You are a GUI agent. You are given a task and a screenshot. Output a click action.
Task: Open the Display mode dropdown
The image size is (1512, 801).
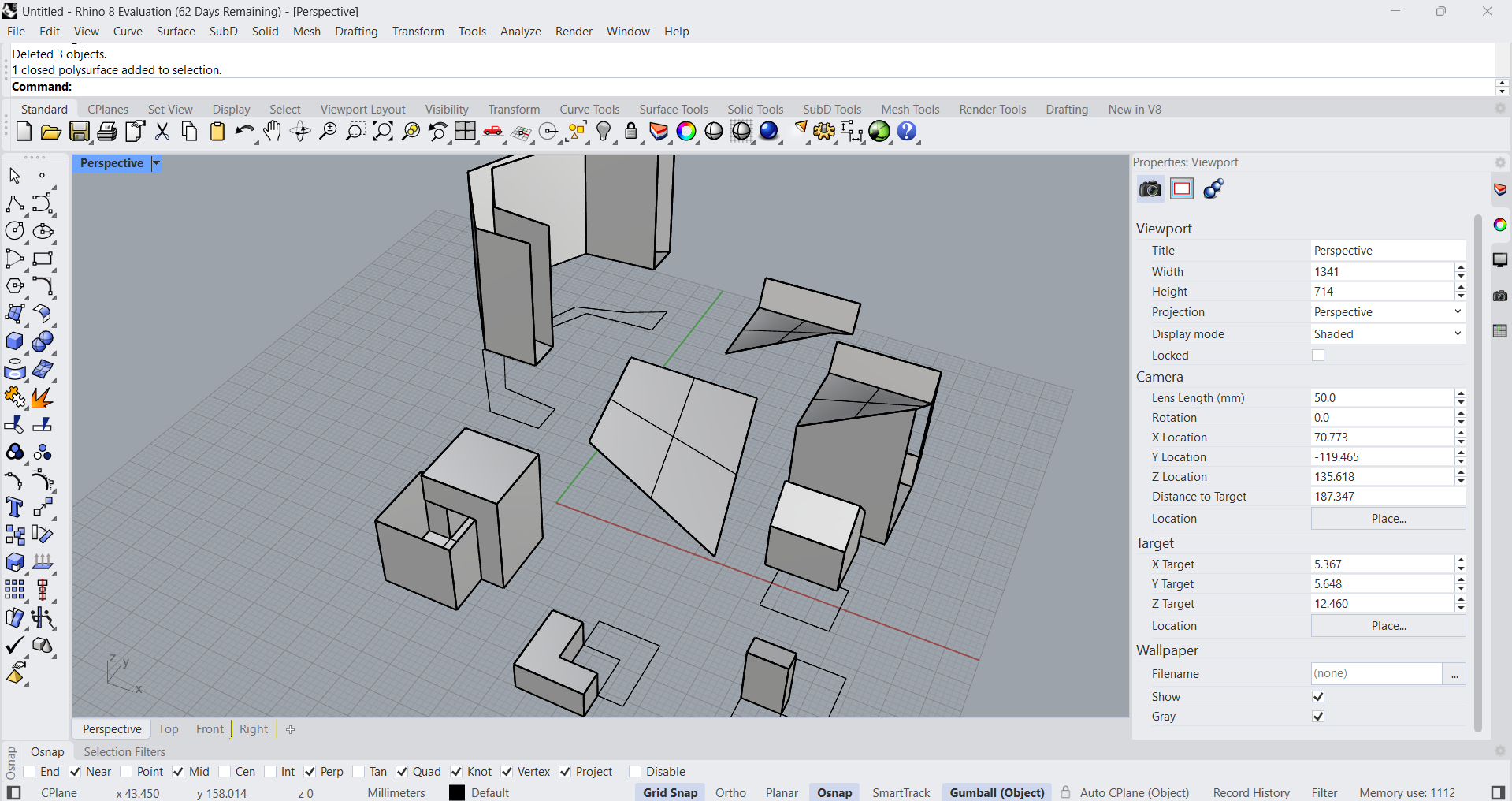click(1388, 334)
